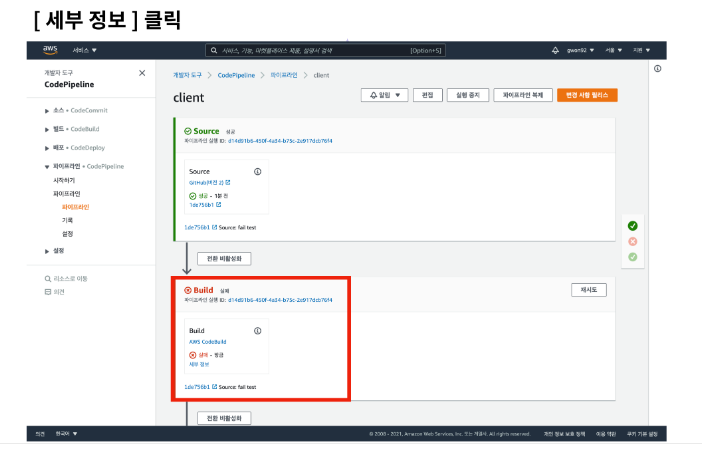This screenshot has width=702, height=453.
Task: Open the 지원 support dropdown
Action: click(x=641, y=50)
